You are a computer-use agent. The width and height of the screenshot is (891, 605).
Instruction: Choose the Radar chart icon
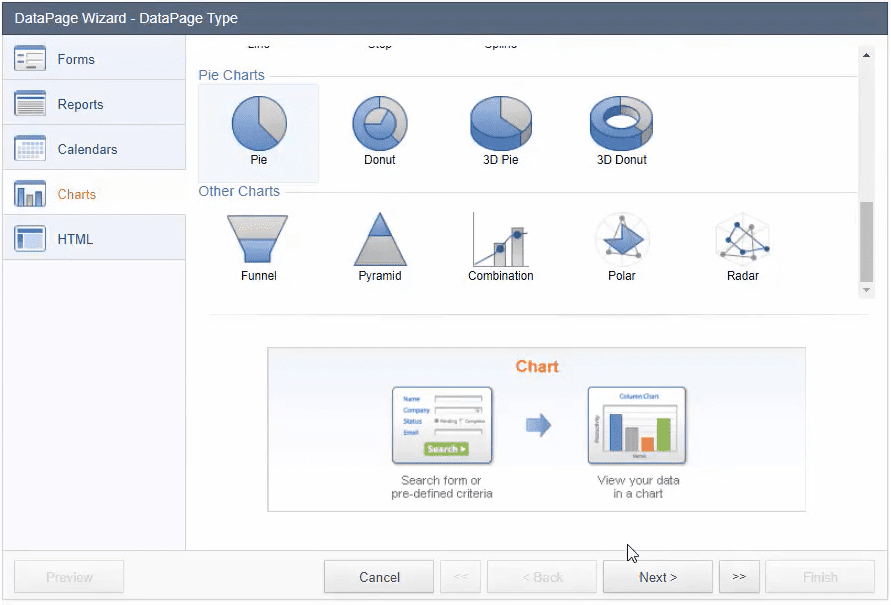pyautogui.click(x=742, y=240)
